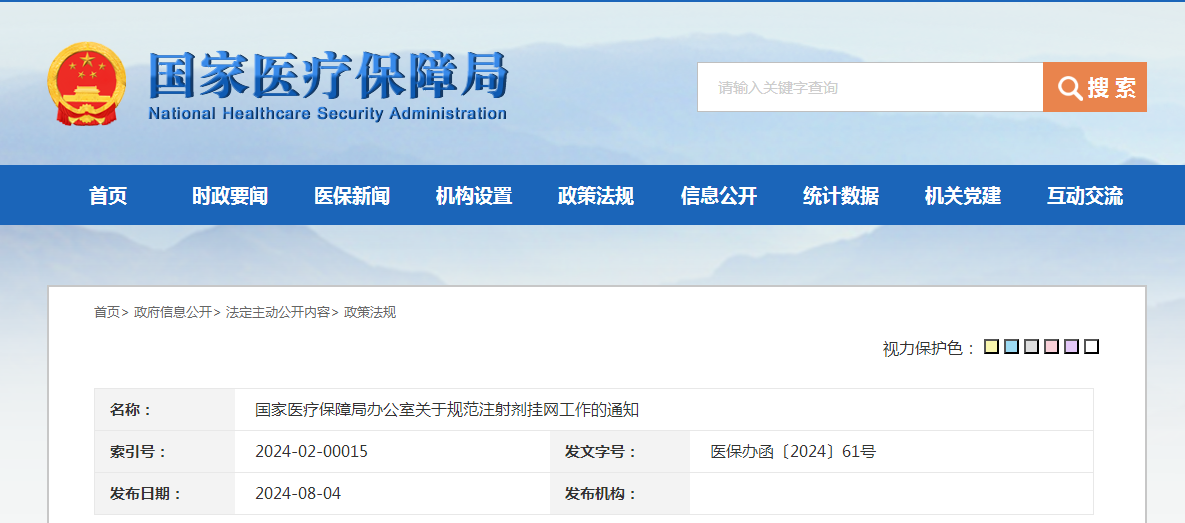Click the national emblem logo

coord(87,84)
